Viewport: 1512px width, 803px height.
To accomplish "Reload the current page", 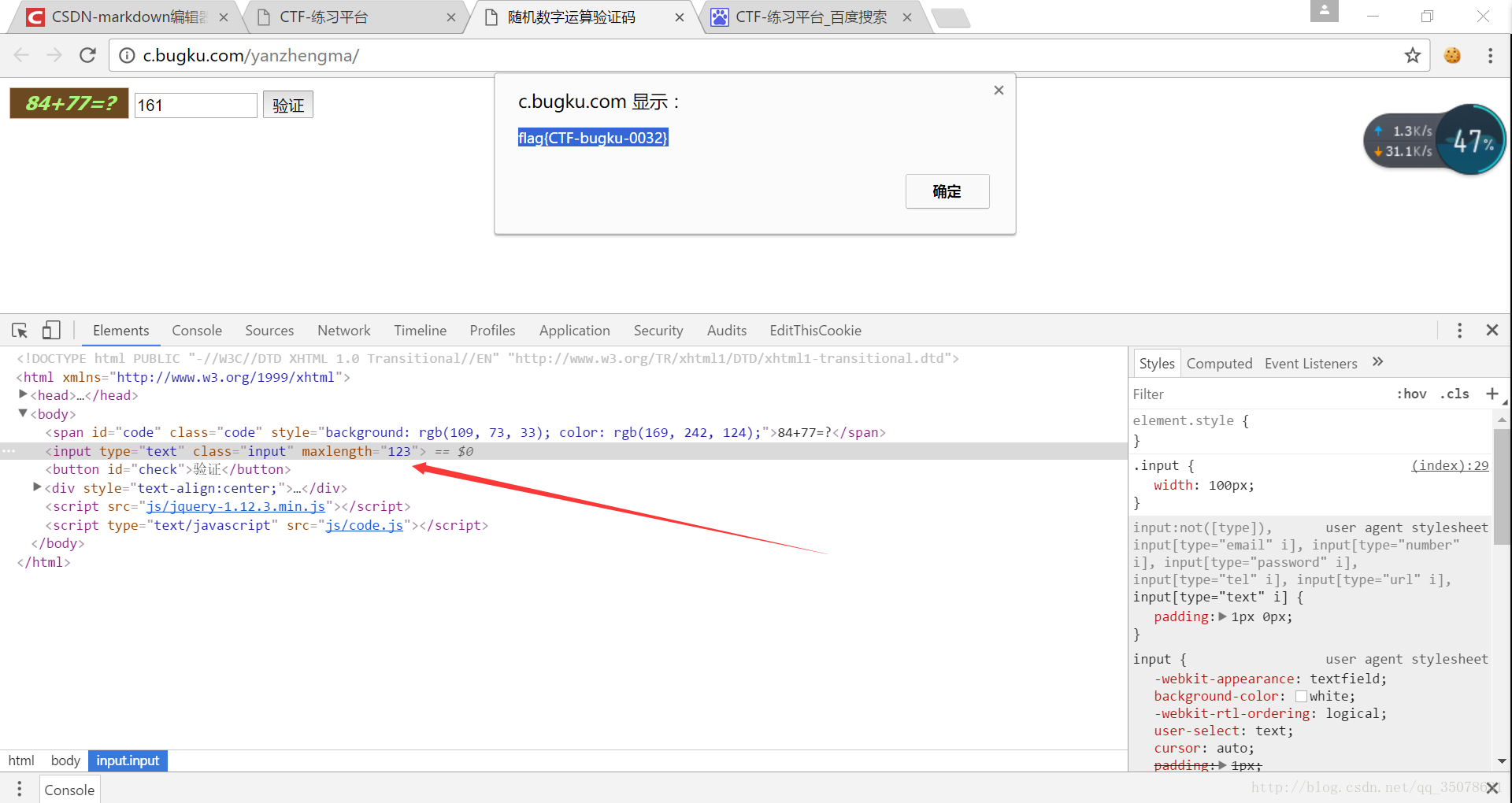I will (87, 55).
